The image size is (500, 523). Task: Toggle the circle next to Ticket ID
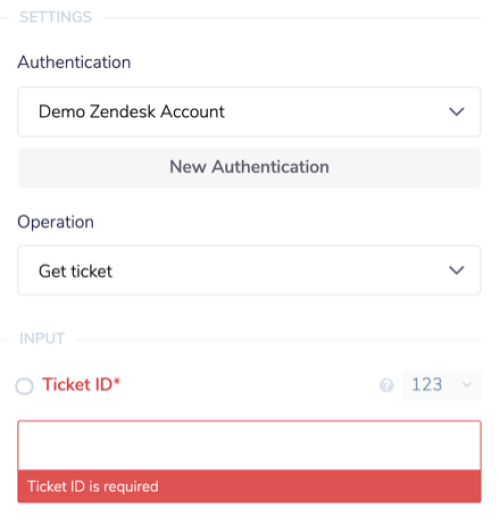(x=24, y=386)
